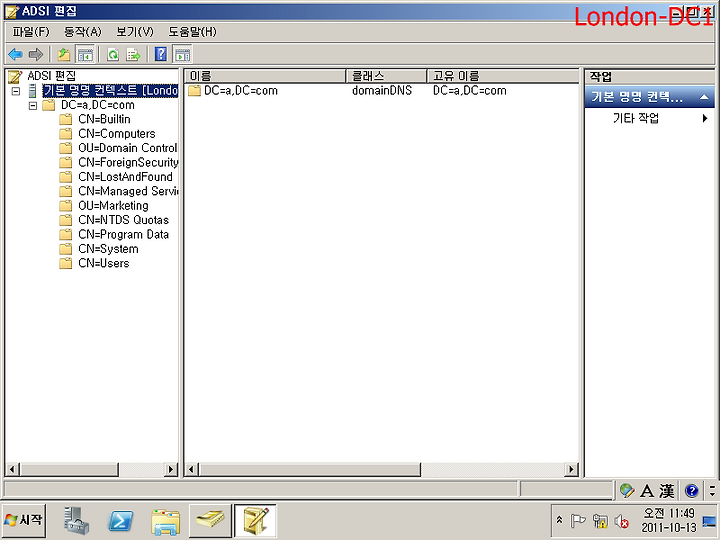720x540 pixels.
Task: Launch PowerShell from the taskbar
Action: point(120,521)
